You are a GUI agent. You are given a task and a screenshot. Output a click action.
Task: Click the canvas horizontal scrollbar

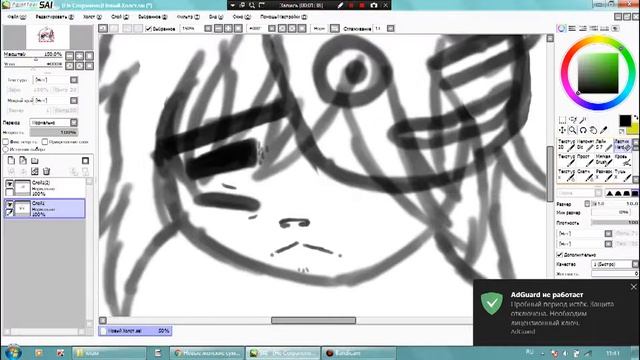click(313, 320)
